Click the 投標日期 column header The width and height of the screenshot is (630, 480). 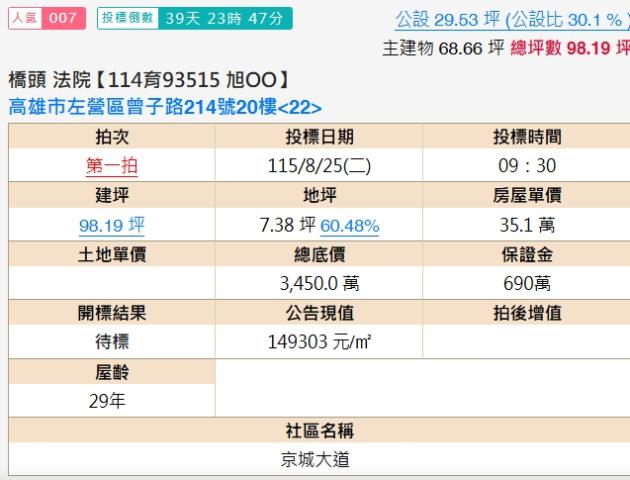click(x=319, y=137)
